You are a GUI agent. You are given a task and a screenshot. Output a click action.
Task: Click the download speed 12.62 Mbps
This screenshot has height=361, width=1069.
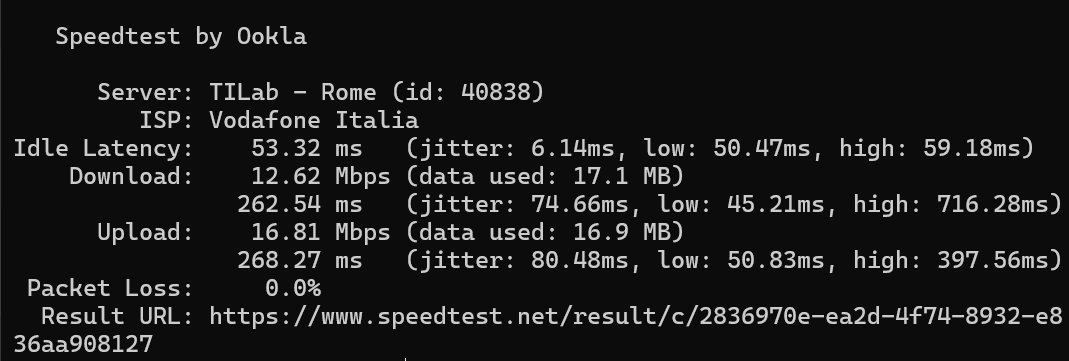320,176
